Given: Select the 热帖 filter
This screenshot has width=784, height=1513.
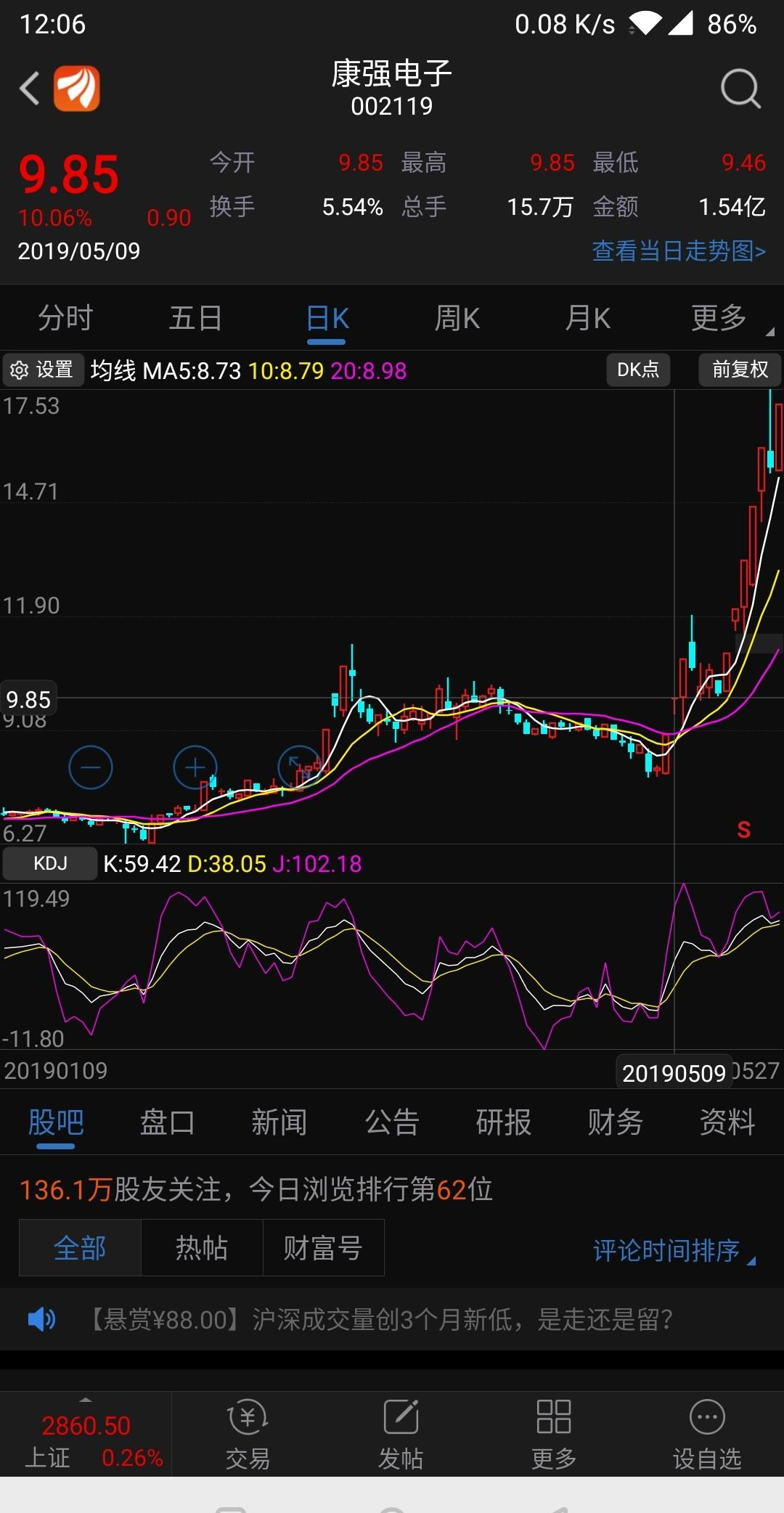Looking at the screenshot, I should click(201, 1248).
